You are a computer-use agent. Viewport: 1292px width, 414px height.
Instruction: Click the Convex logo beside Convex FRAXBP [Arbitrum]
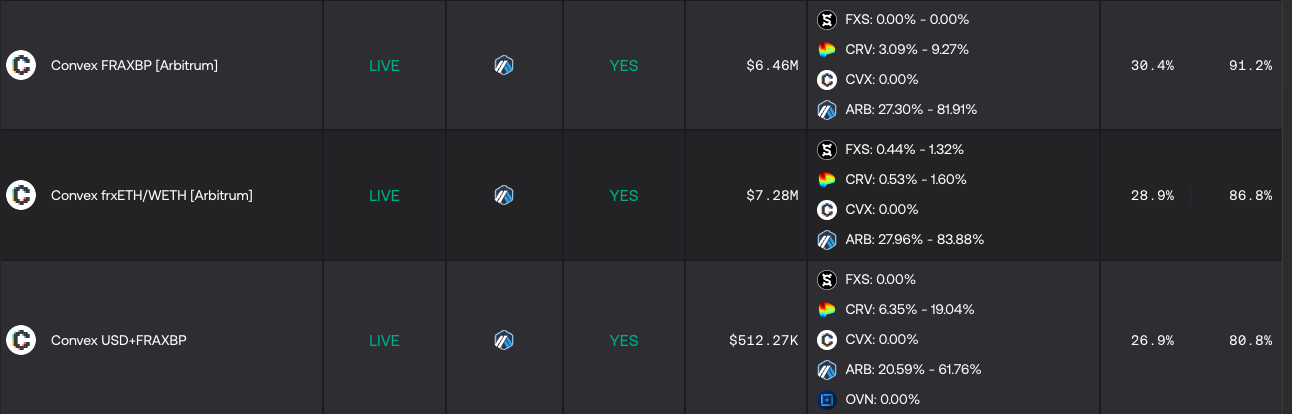click(21, 65)
